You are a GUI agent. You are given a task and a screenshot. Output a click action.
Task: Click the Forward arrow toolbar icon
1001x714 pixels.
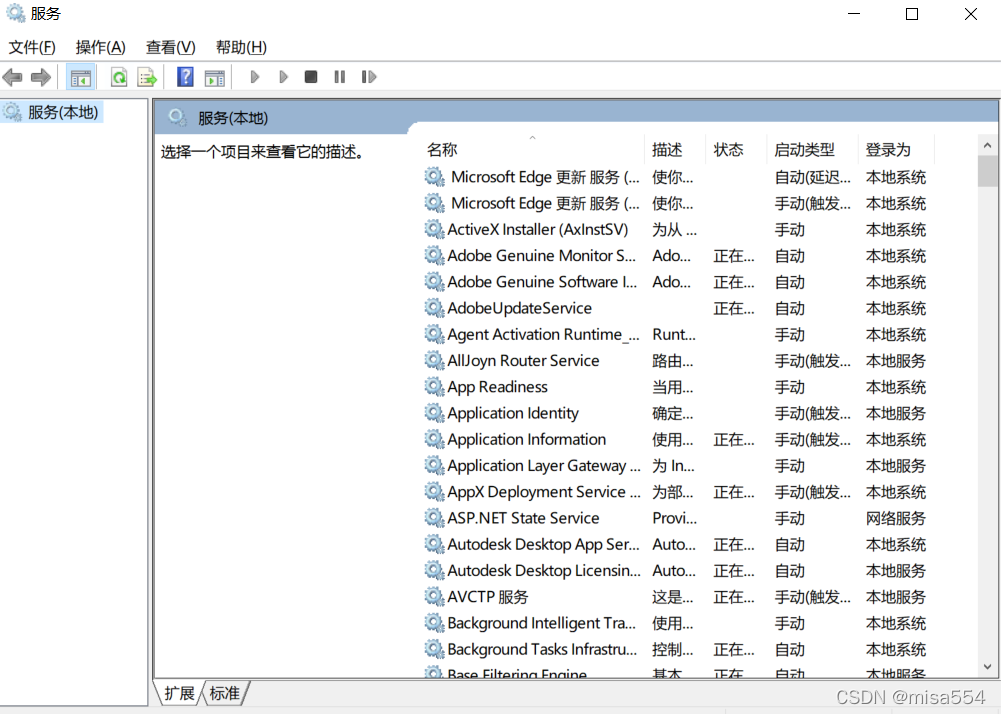pyautogui.click(x=41, y=77)
